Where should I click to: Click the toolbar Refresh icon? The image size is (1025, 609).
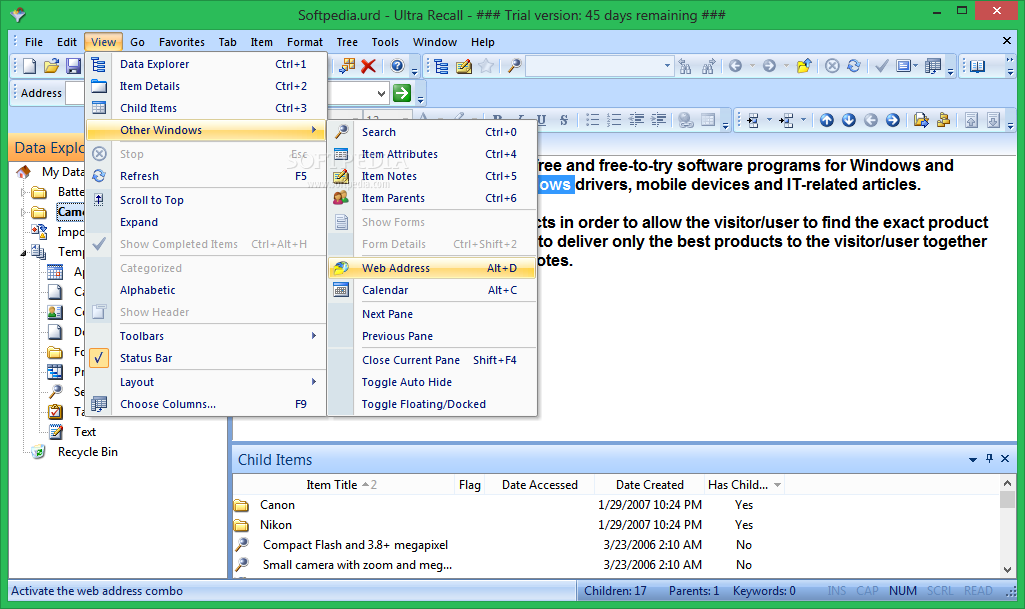pyautogui.click(x=854, y=66)
